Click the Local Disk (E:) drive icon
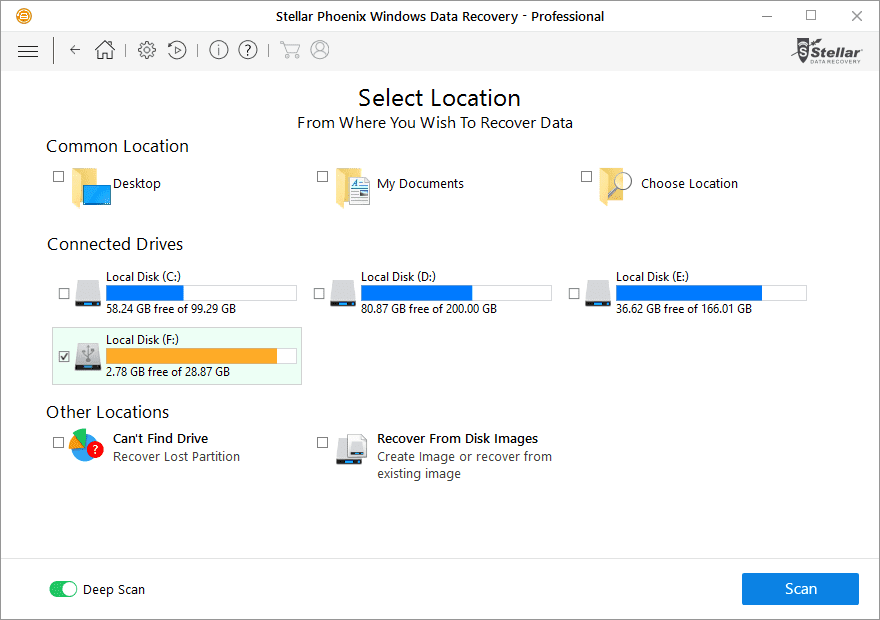Screen dimensions: 880x620 [598, 293]
